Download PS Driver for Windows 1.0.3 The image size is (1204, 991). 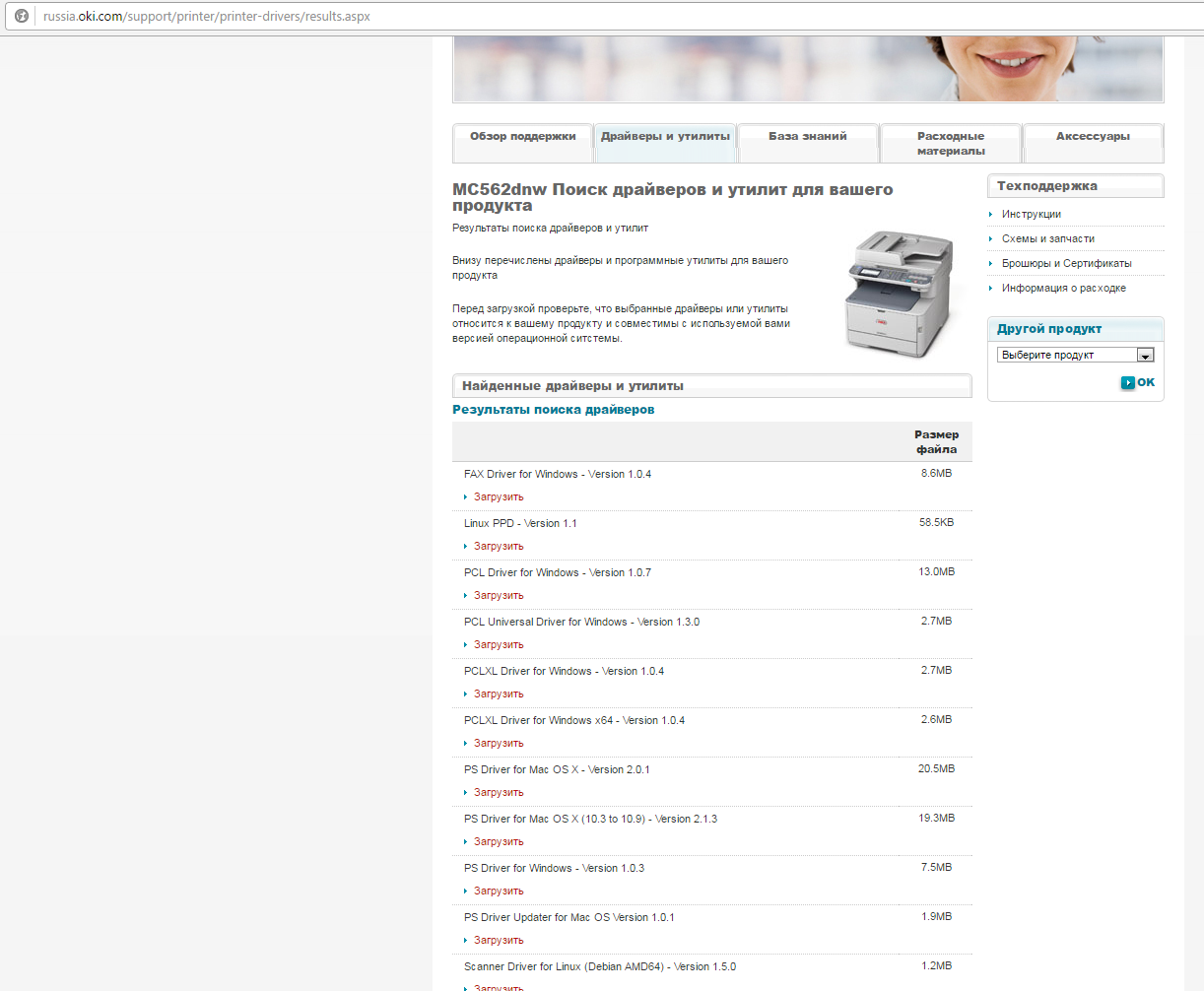(x=499, y=891)
